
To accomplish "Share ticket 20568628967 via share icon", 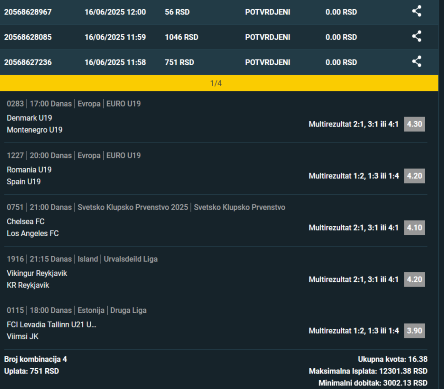I will click(x=416, y=11).
